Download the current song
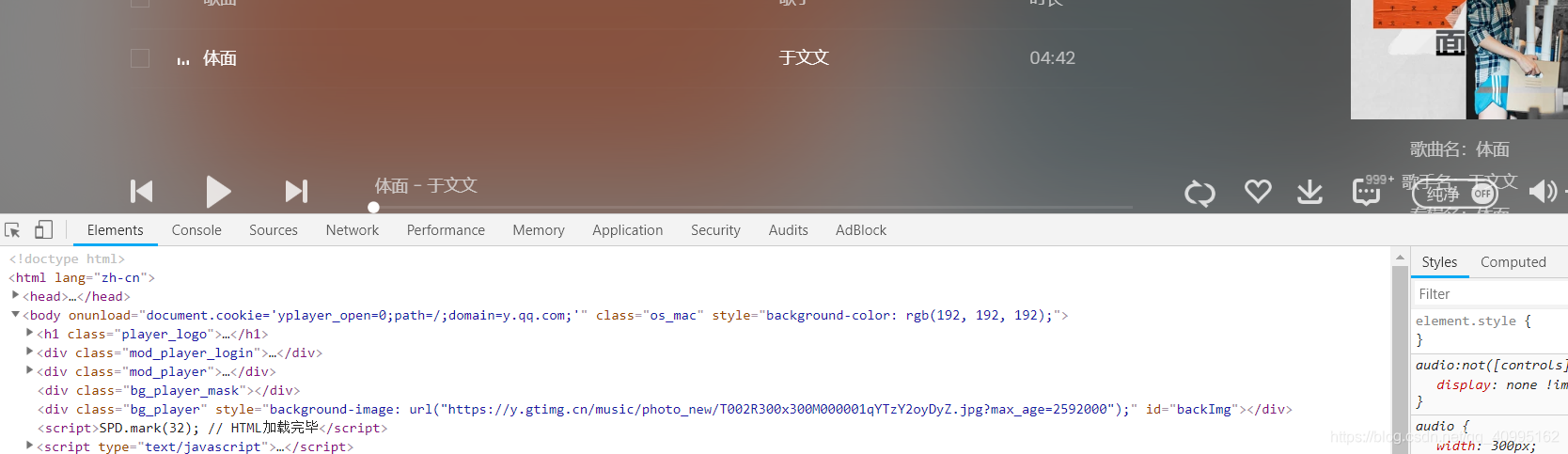The image size is (1568, 454). point(1309,192)
